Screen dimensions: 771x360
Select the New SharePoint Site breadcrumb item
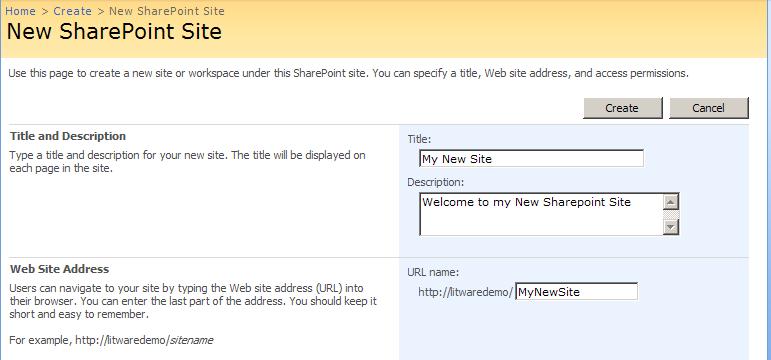pyautogui.click(x=167, y=11)
